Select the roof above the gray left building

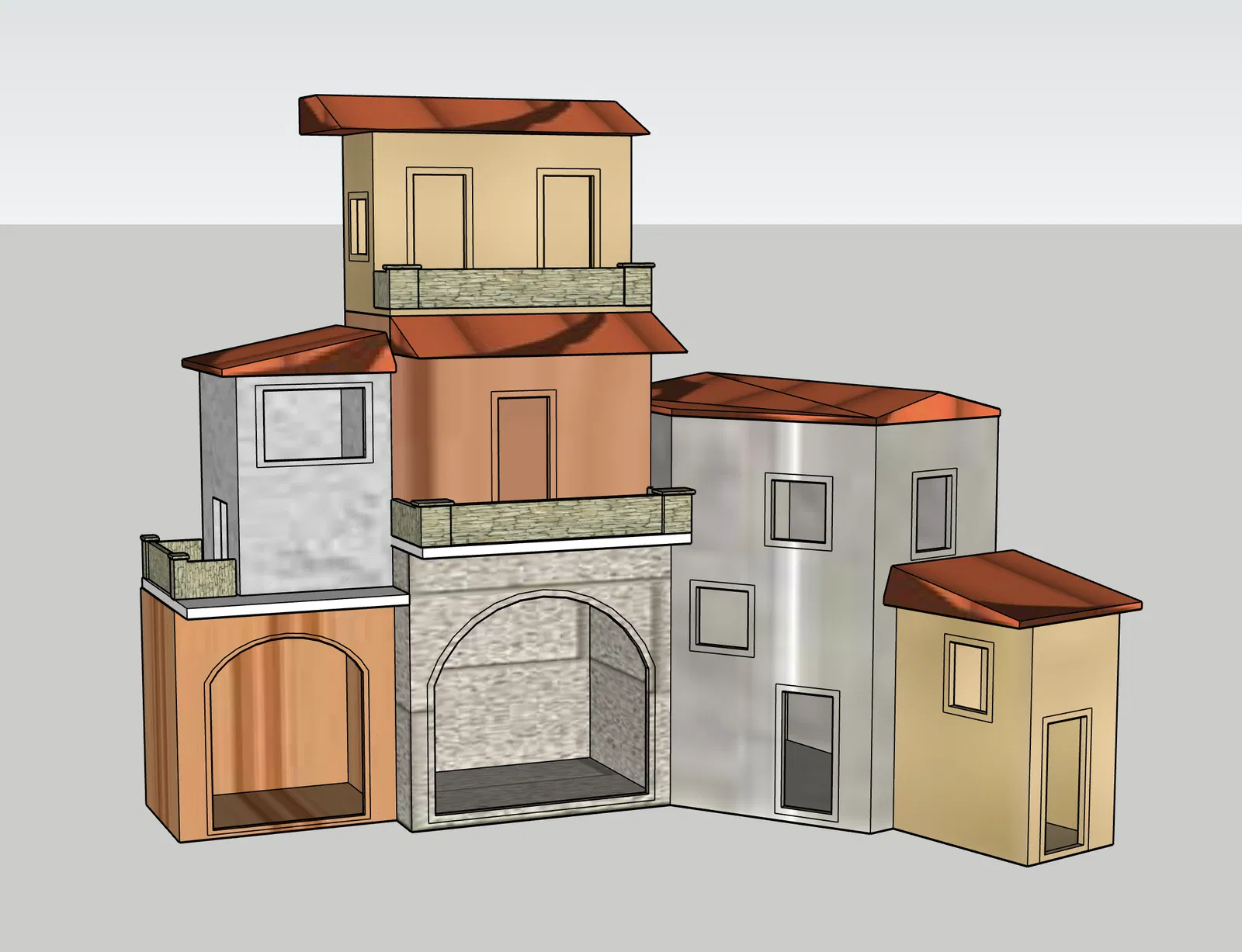289,350
